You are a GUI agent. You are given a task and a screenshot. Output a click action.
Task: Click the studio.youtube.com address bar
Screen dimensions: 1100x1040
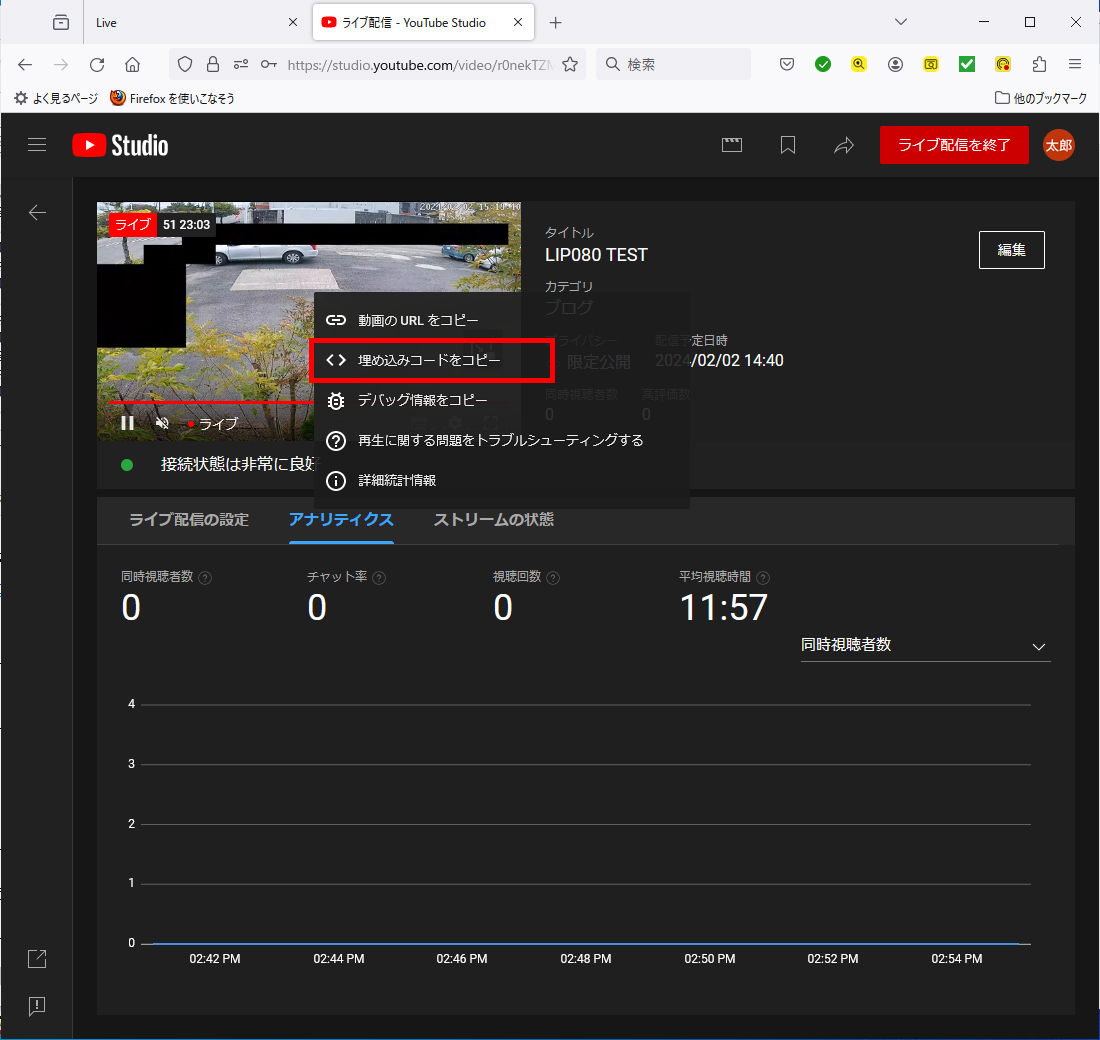click(x=420, y=65)
